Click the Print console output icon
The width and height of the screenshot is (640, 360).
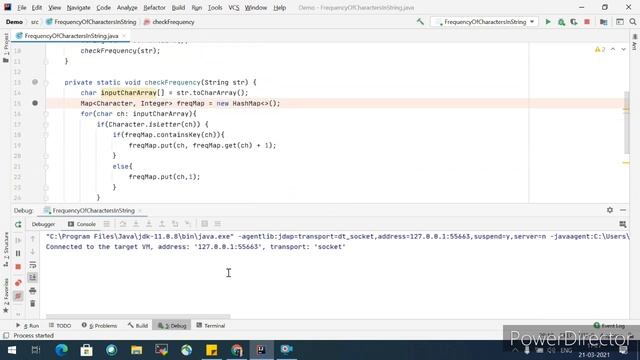33,291
